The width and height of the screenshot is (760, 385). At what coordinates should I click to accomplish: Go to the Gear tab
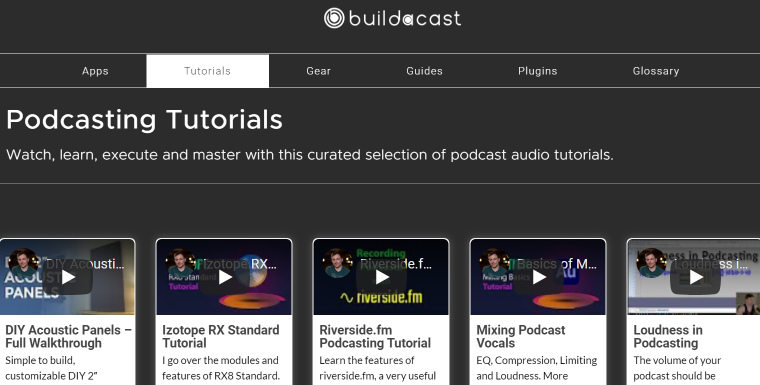(x=318, y=71)
